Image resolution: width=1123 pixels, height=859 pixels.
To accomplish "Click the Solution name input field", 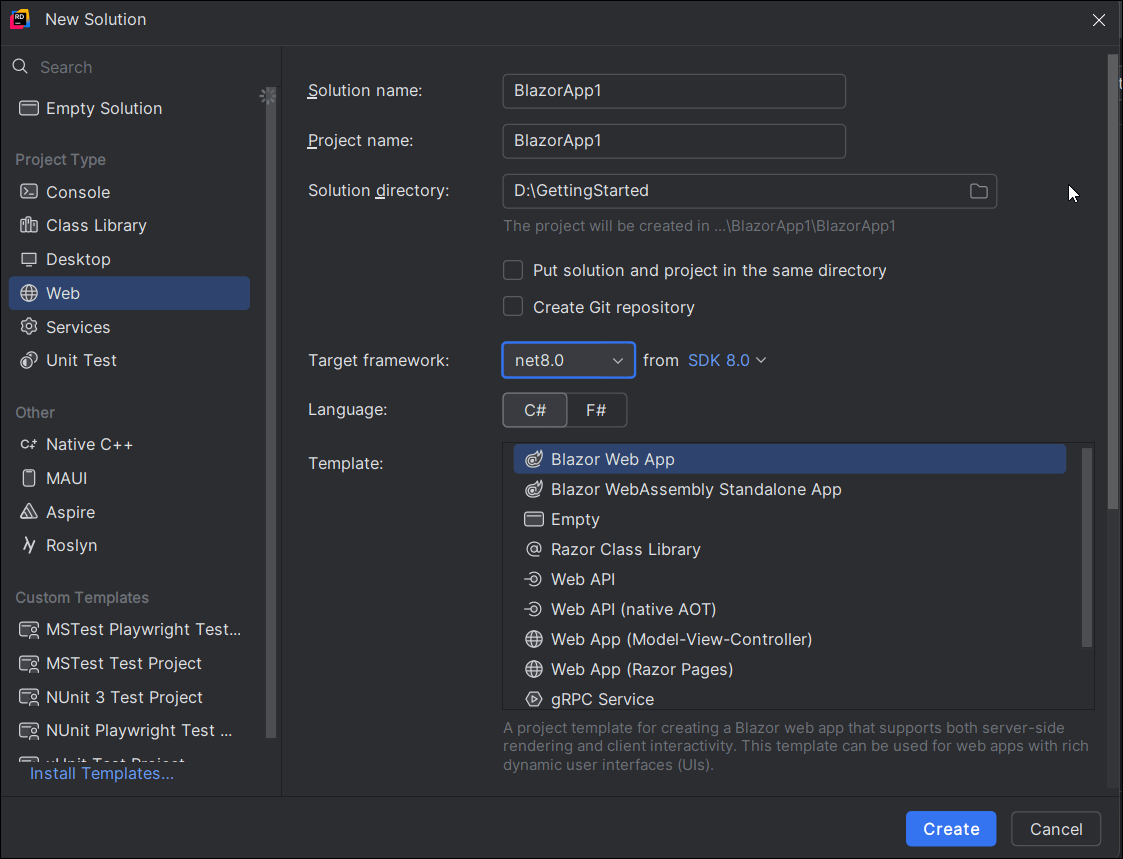I will point(673,91).
